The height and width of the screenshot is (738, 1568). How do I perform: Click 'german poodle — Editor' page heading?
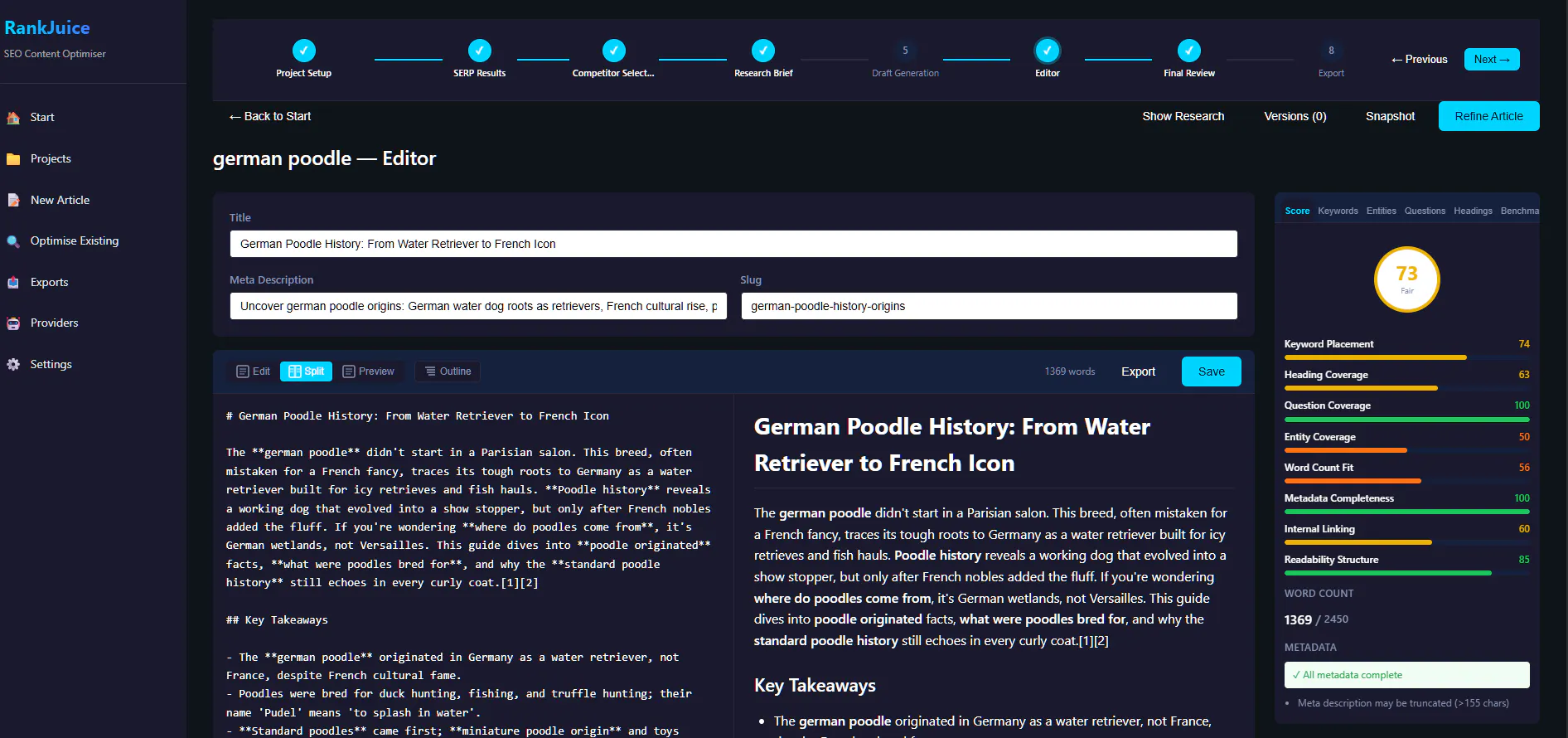point(324,158)
